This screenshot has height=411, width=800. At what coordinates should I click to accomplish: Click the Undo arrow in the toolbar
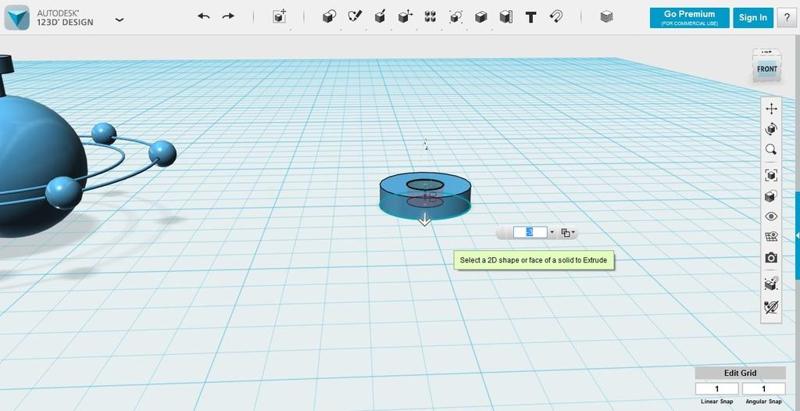coord(204,17)
